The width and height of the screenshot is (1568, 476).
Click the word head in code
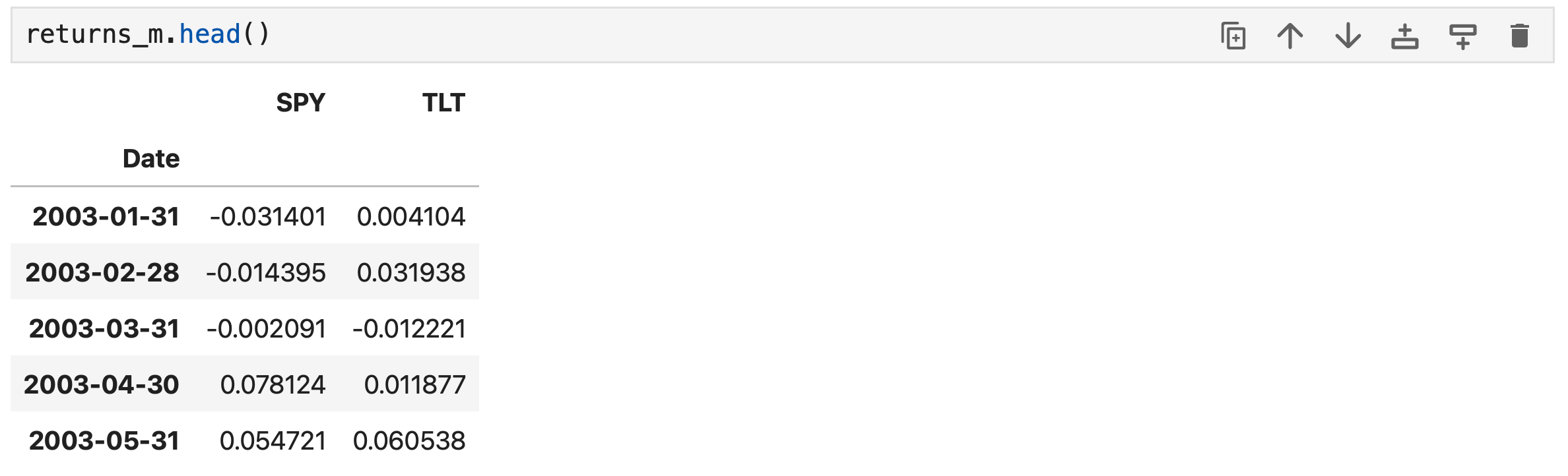tap(210, 34)
